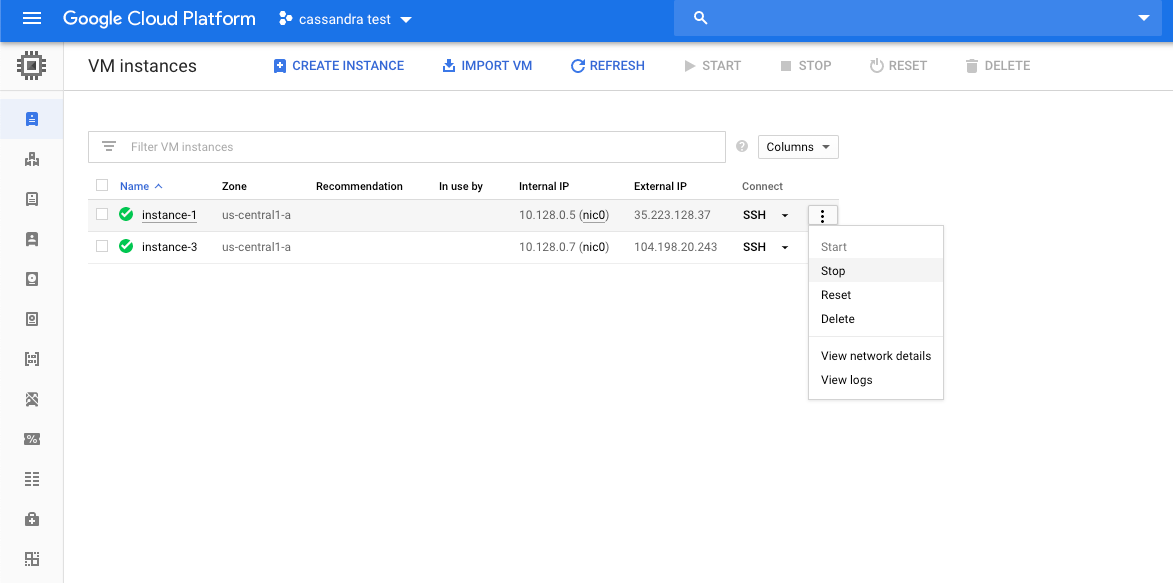Focus the Filter VM instances field
This screenshot has width=1173, height=583.
tap(407, 147)
